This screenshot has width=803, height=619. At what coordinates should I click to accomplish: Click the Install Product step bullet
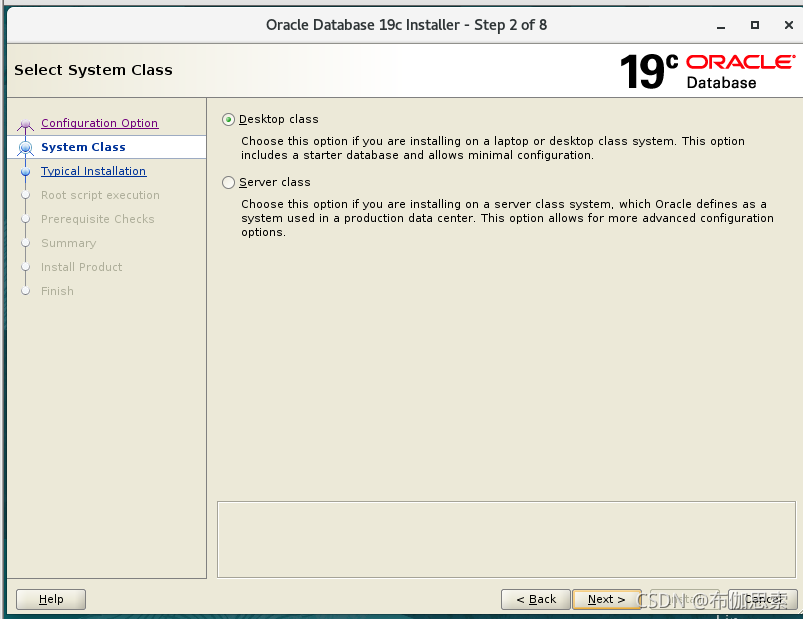[26, 267]
